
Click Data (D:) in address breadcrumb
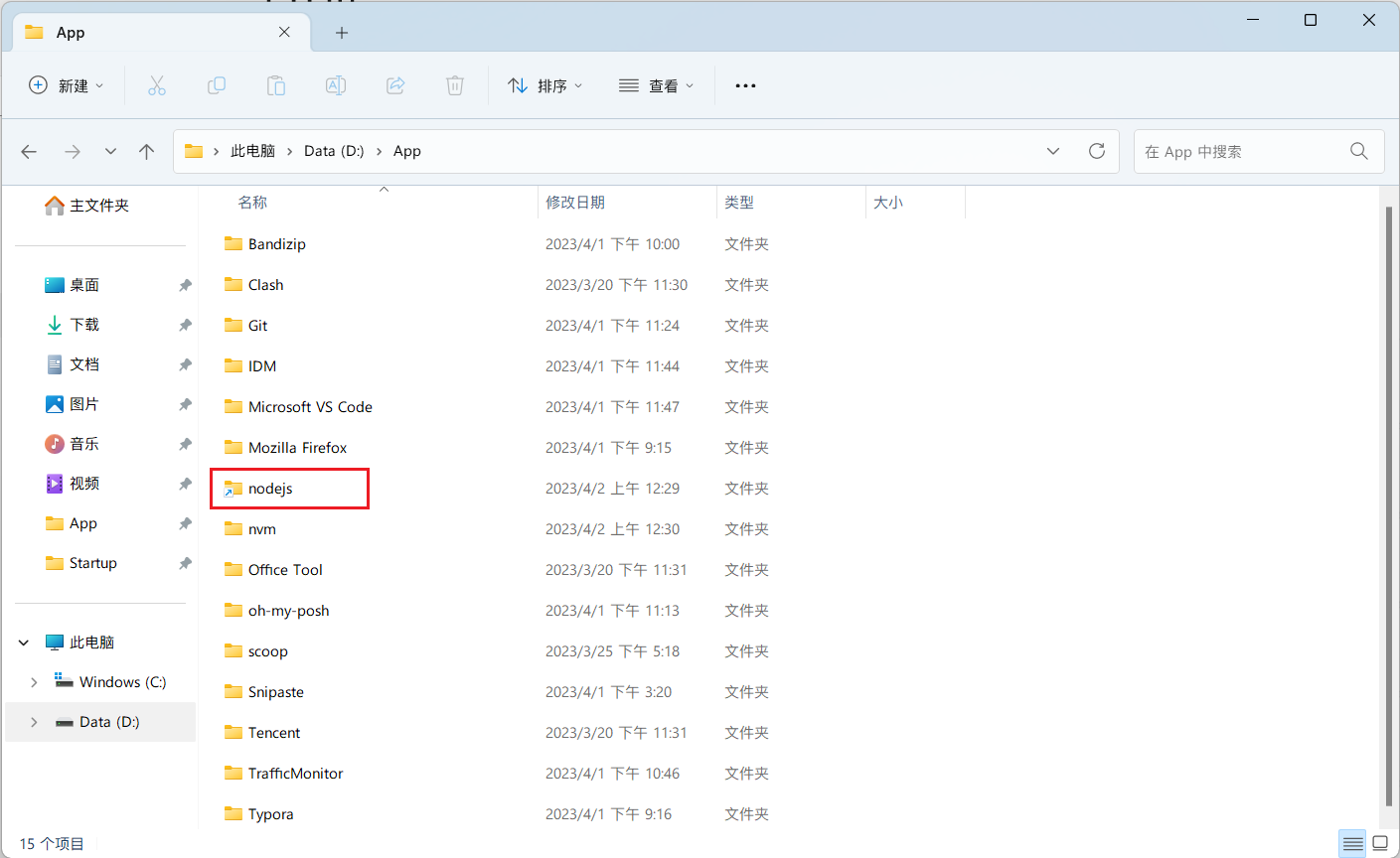click(334, 151)
